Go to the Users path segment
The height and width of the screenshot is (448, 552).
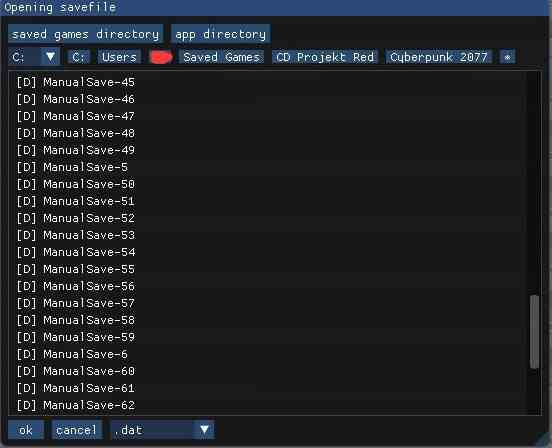pos(119,57)
